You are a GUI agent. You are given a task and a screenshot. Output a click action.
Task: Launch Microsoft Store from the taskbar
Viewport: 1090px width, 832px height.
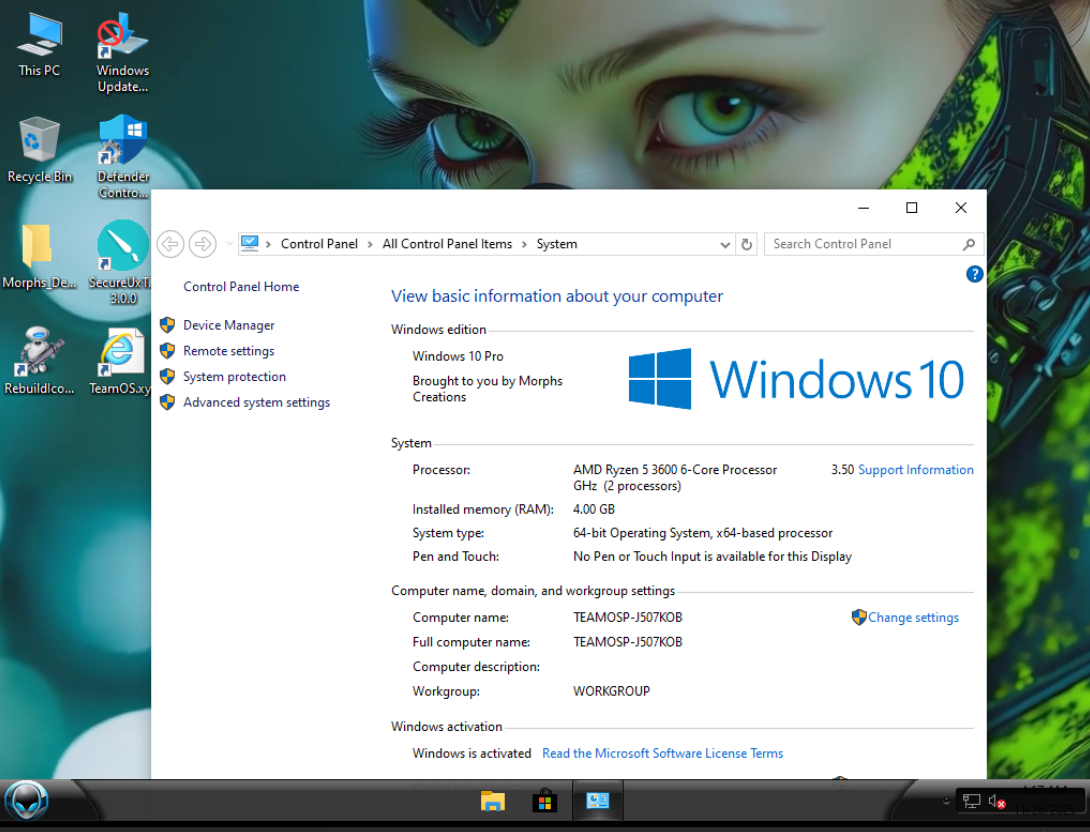tap(545, 801)
